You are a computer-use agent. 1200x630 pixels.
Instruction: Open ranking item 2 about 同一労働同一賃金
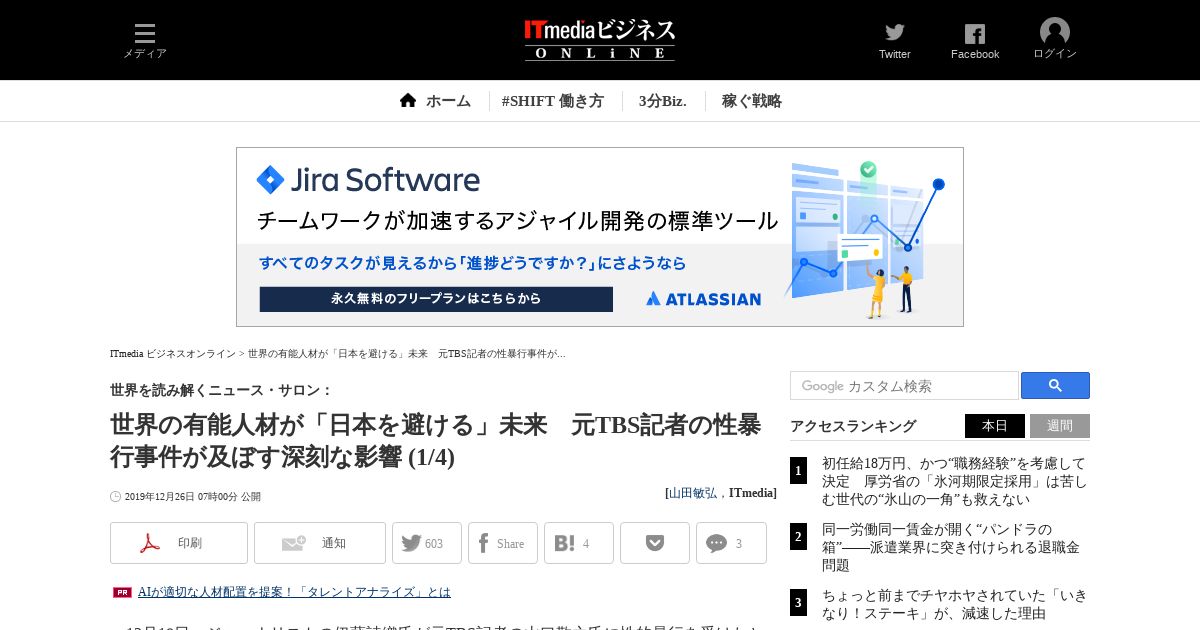click(951, 547)
